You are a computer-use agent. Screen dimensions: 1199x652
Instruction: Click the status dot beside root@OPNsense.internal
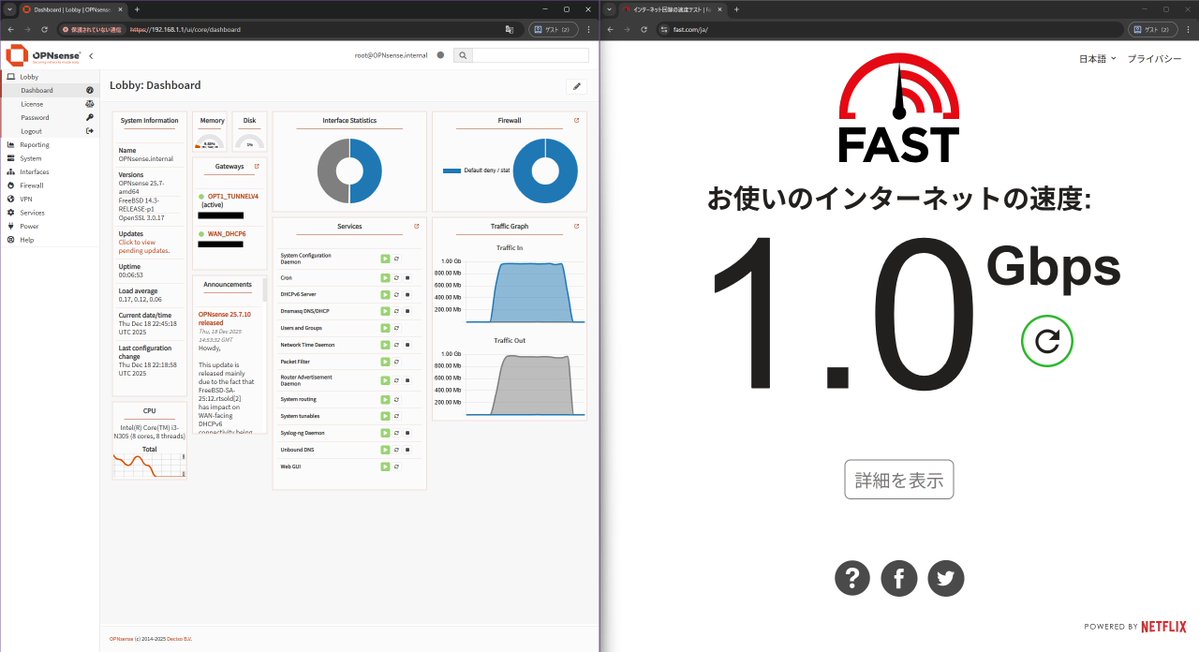point(440,55)
